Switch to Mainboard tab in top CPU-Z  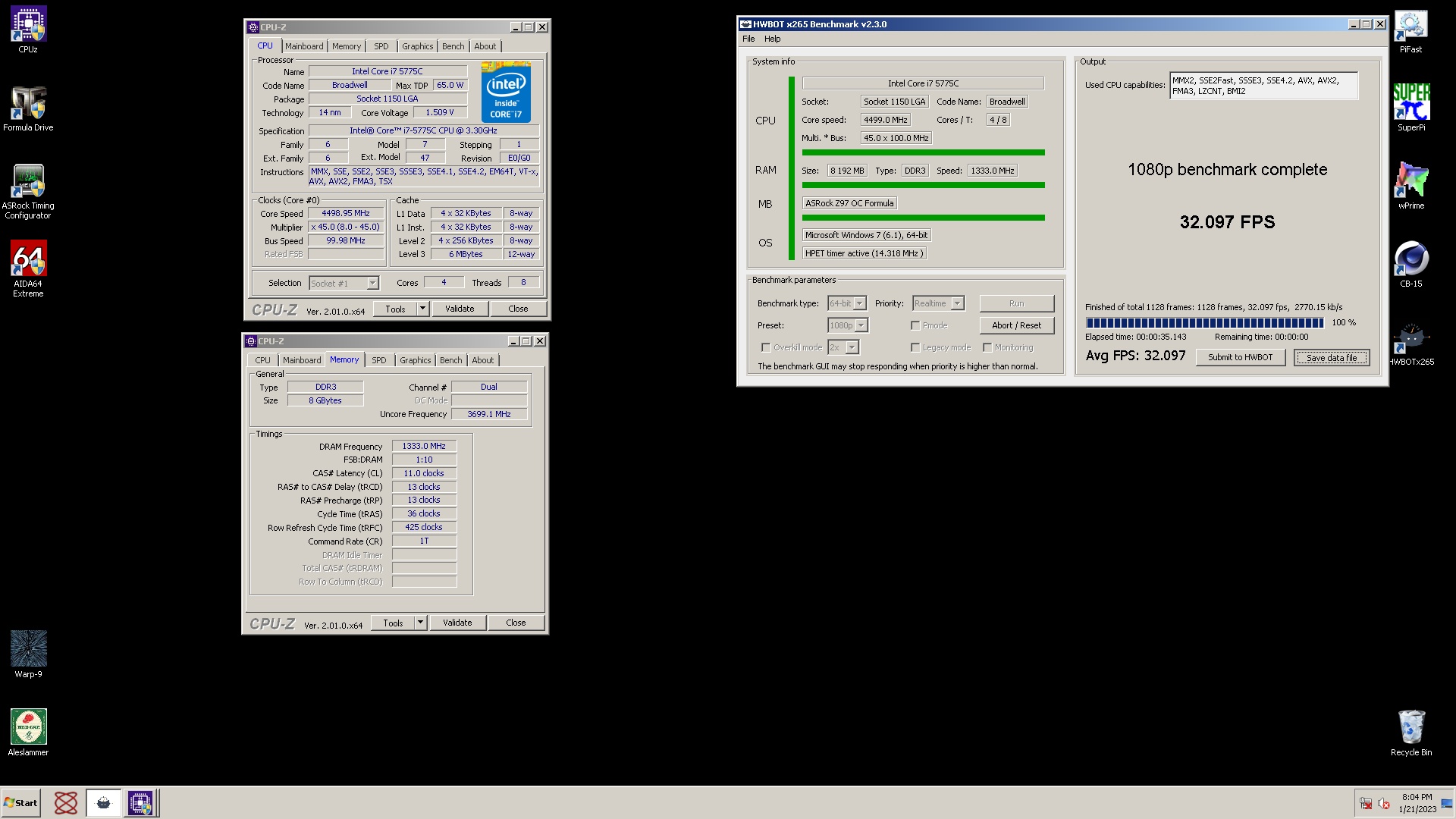click(304, 46)
